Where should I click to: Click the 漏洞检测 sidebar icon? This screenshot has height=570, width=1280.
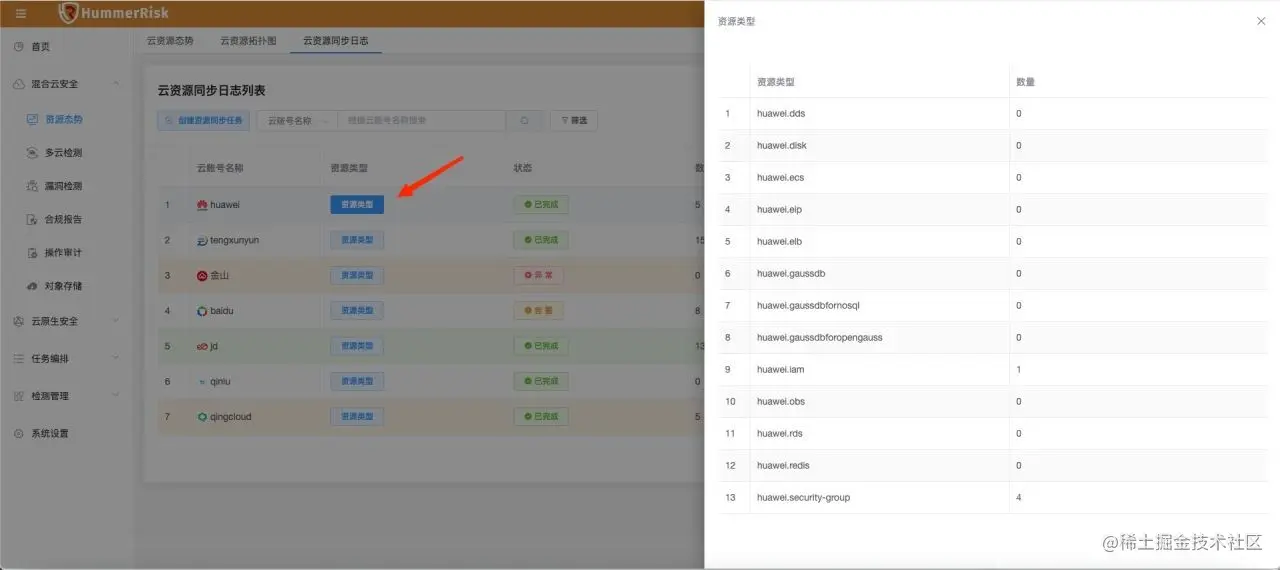point(33,186)
